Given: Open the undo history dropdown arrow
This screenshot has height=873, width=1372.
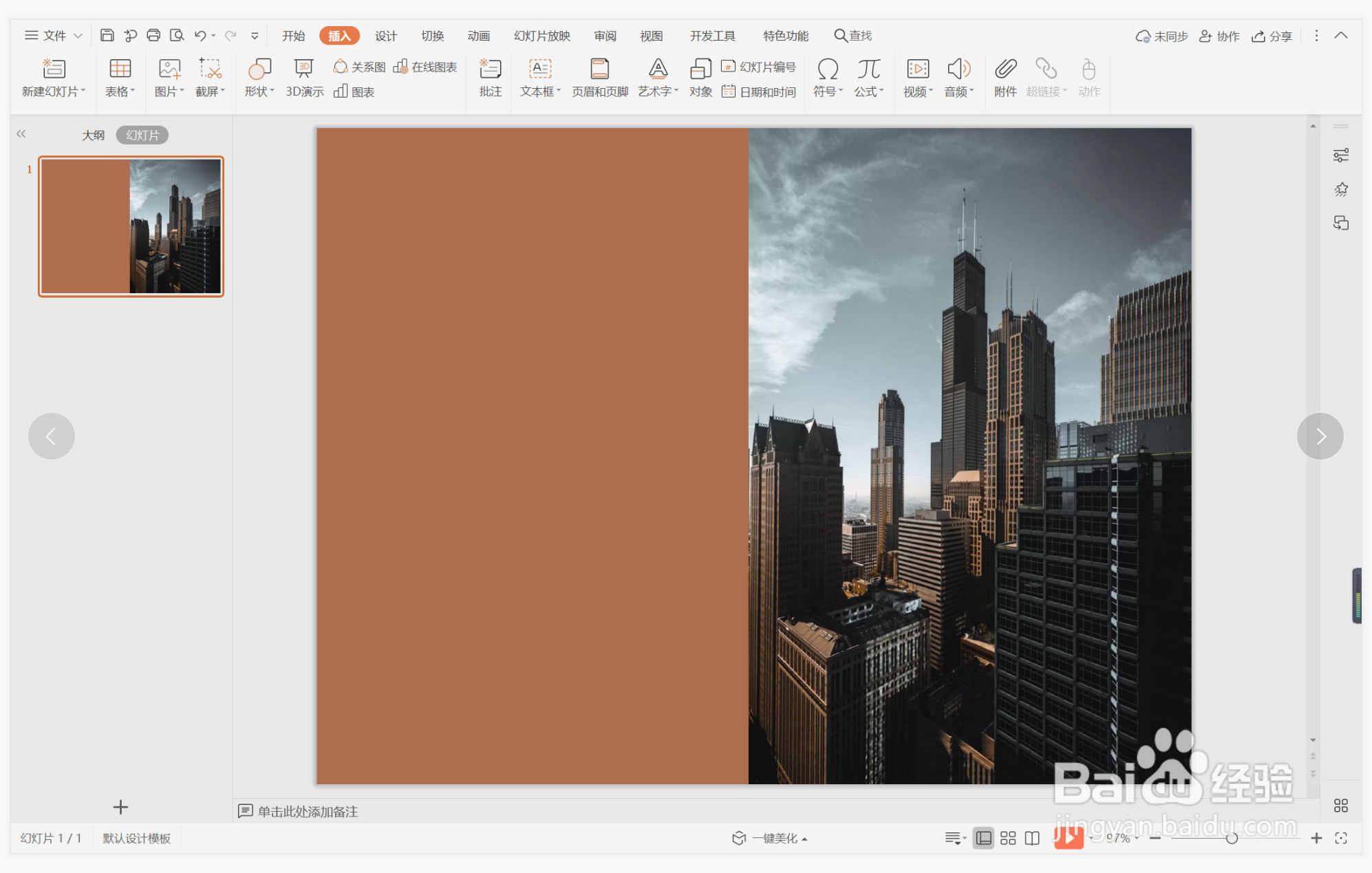Looking at the screenshot, I should pos(213,36).
